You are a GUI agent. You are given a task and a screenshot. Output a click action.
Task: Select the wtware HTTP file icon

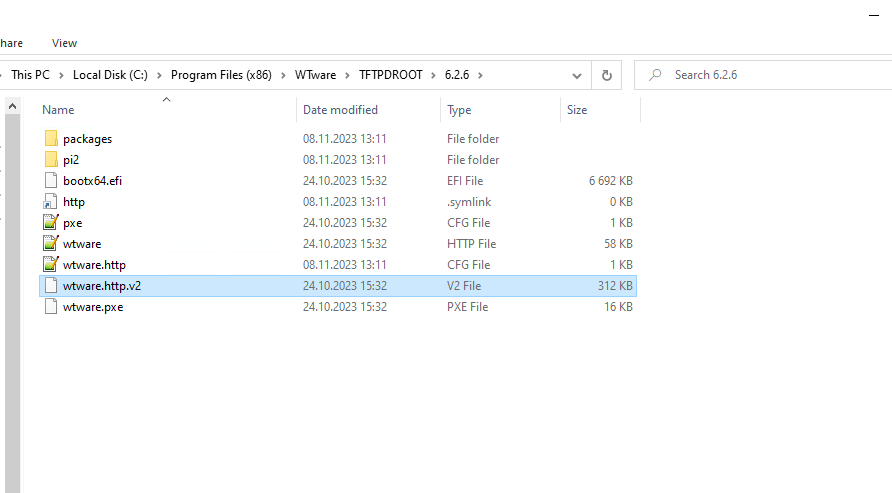coord(51,244)
